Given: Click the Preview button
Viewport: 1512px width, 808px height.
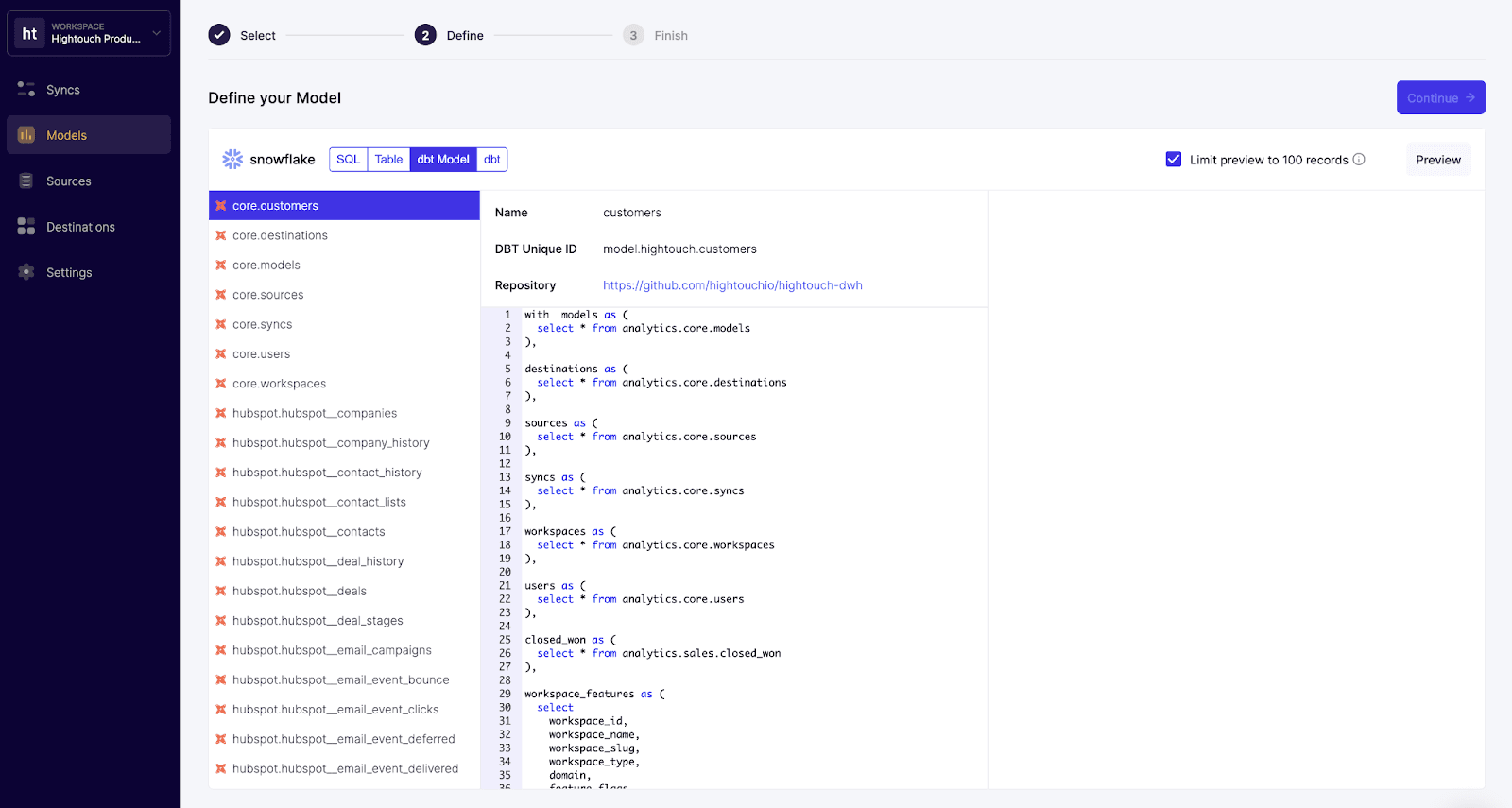Looking at the screenshot, I should click(x=1437, y=160).
